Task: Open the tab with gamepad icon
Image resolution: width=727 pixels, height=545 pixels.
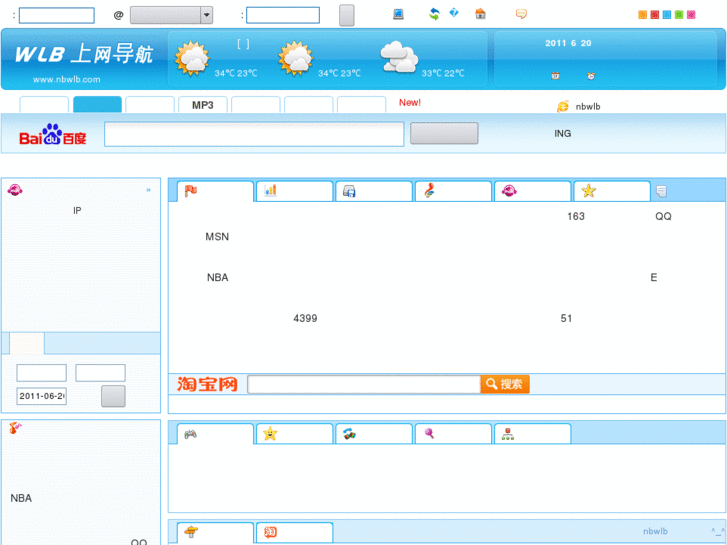Action: click(214, 434)
